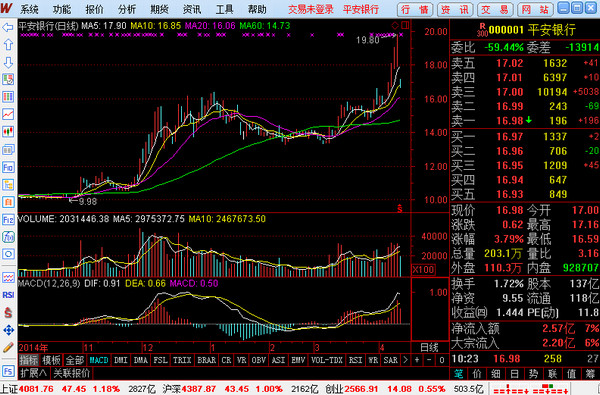Image resolution: width=600 pixels, height=395 pixels.
Task: Open the 日线 period selector
Action: point(429,348)
